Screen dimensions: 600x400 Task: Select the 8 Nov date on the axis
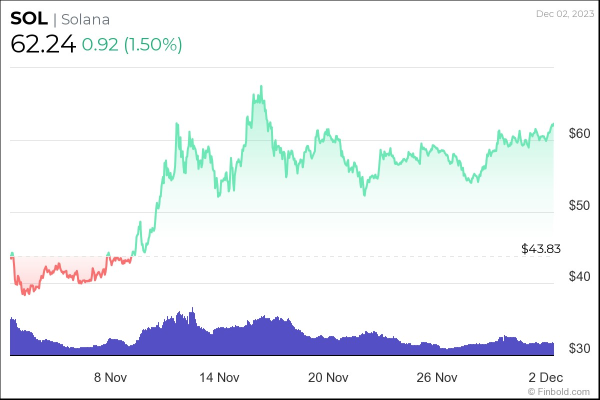tap(110, 378)
